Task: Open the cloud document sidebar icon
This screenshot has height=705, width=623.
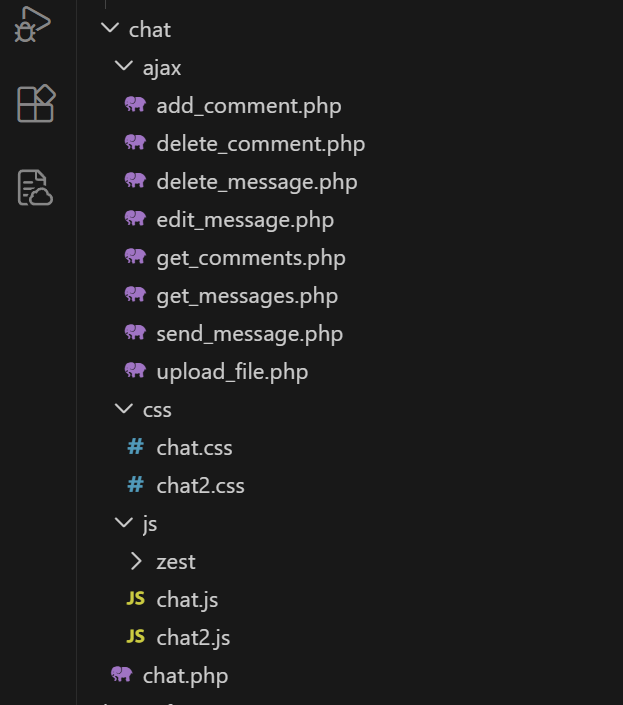Action: click(x=35, y=187)
